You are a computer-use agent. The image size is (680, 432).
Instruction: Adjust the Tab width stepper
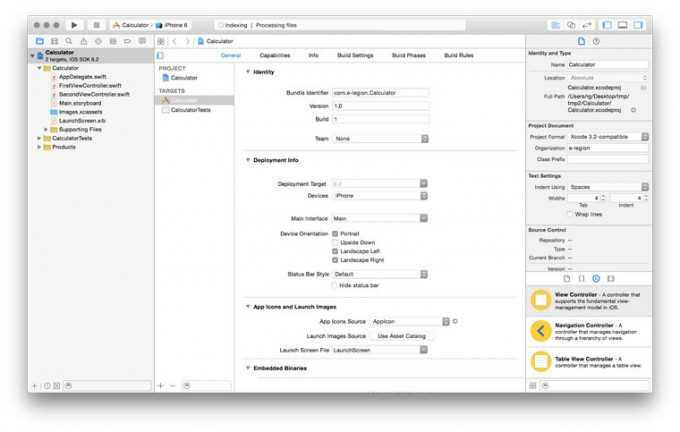(603, 198)
